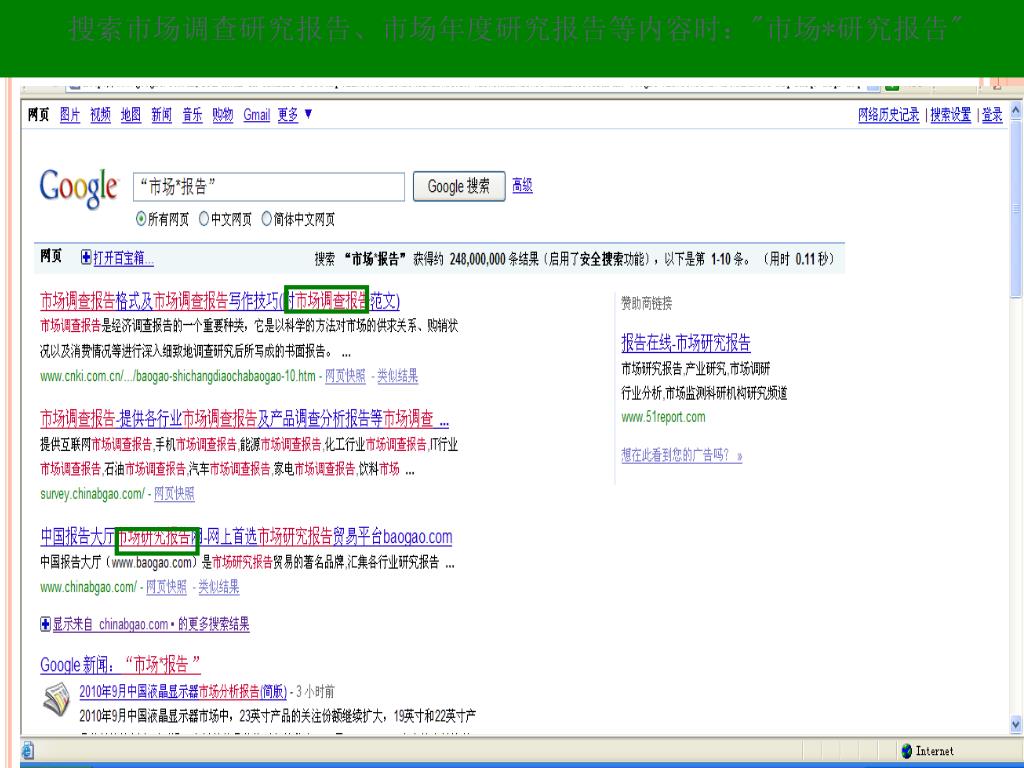Viewport: 1024px width, 768px height.
Task: Open 网页快照 for survey.chinabgao.com result
Action: (x=174, y=494)
